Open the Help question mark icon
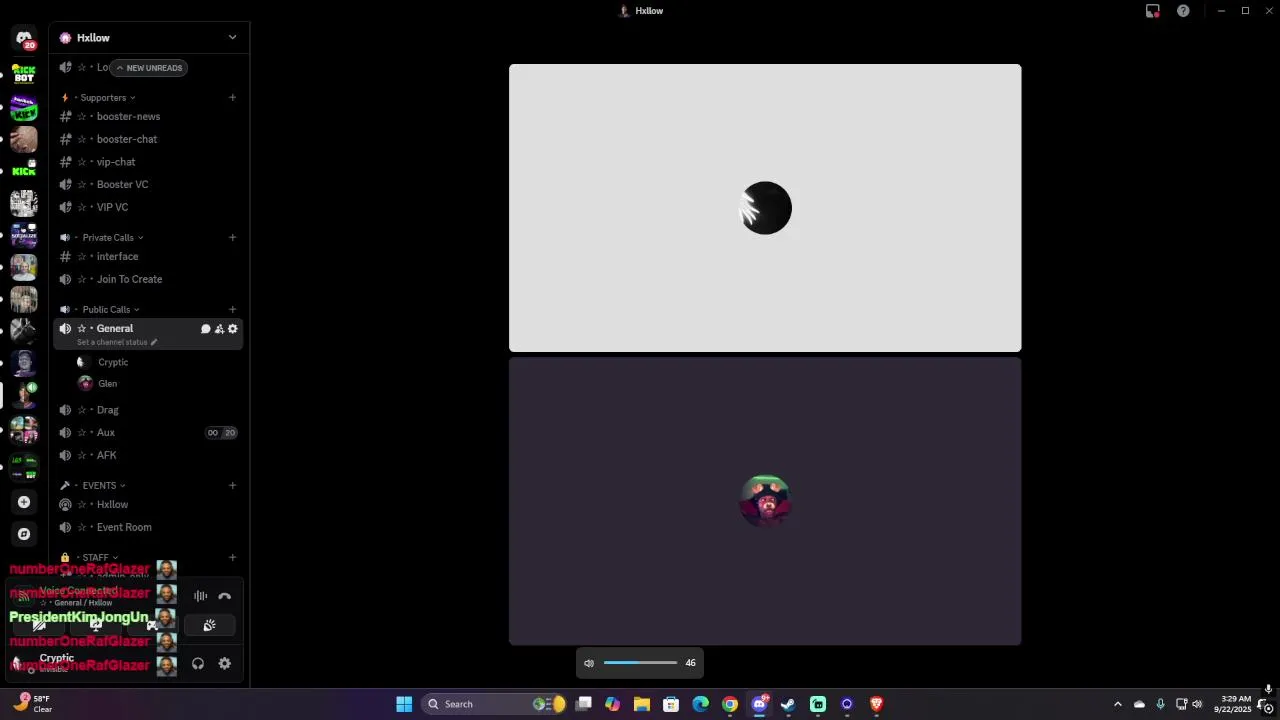The width and height of the screenshot is (1280, 720). coord(1183,11)
